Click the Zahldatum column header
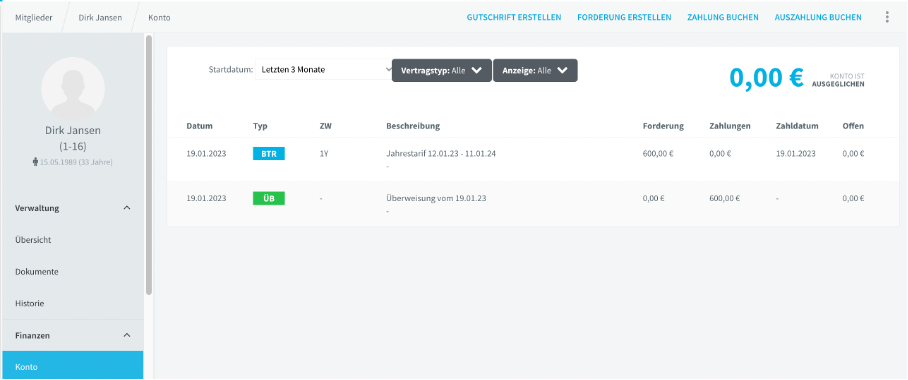 coord(796,126)
